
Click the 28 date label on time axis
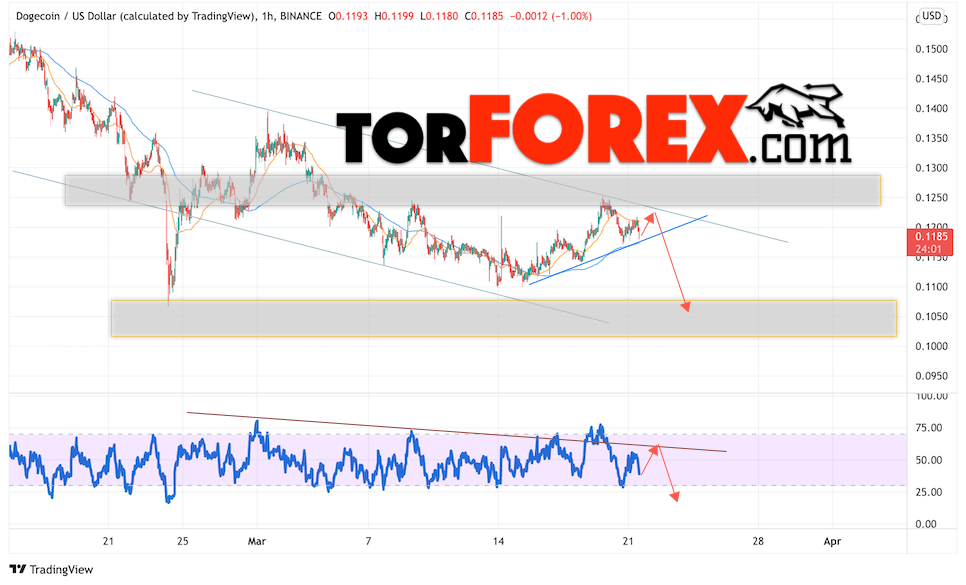(758, 541)
